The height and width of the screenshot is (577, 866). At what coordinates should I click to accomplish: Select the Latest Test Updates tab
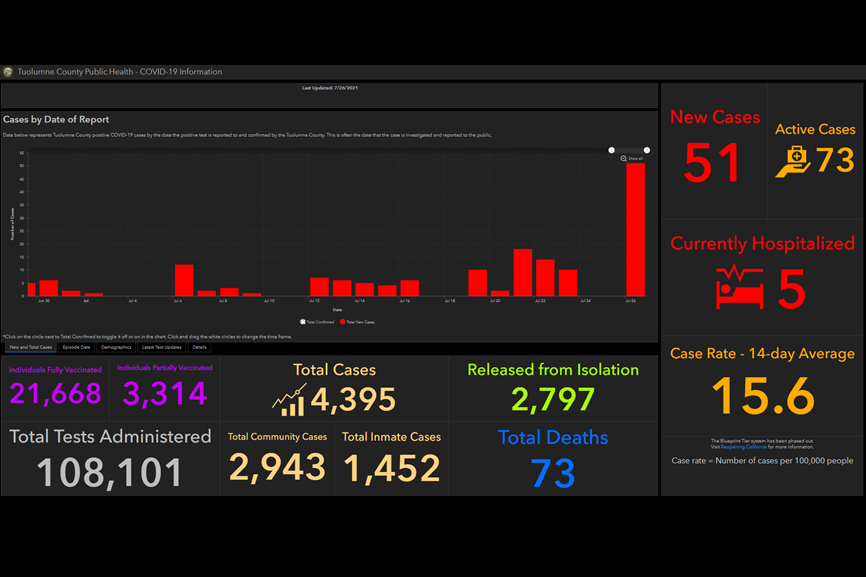coord(161,347)
